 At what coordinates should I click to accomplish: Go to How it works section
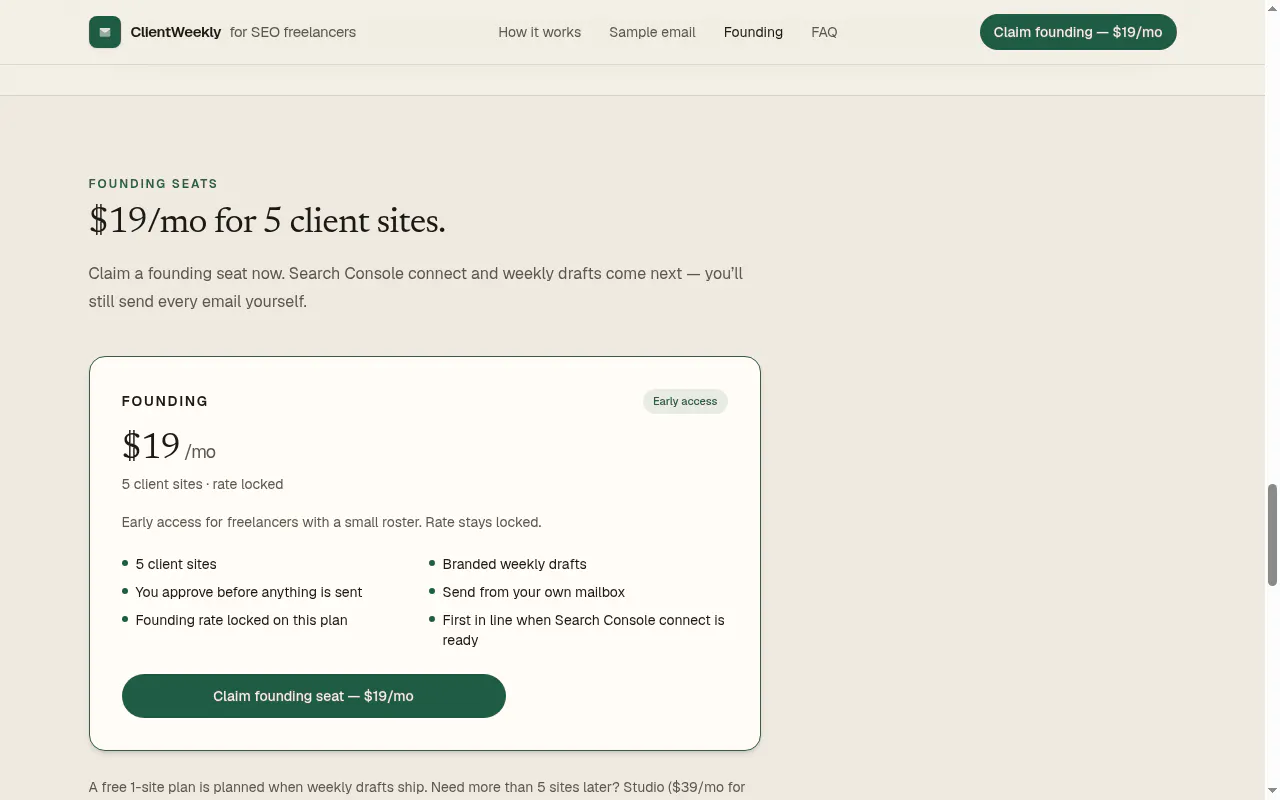(x=540, y=32)
